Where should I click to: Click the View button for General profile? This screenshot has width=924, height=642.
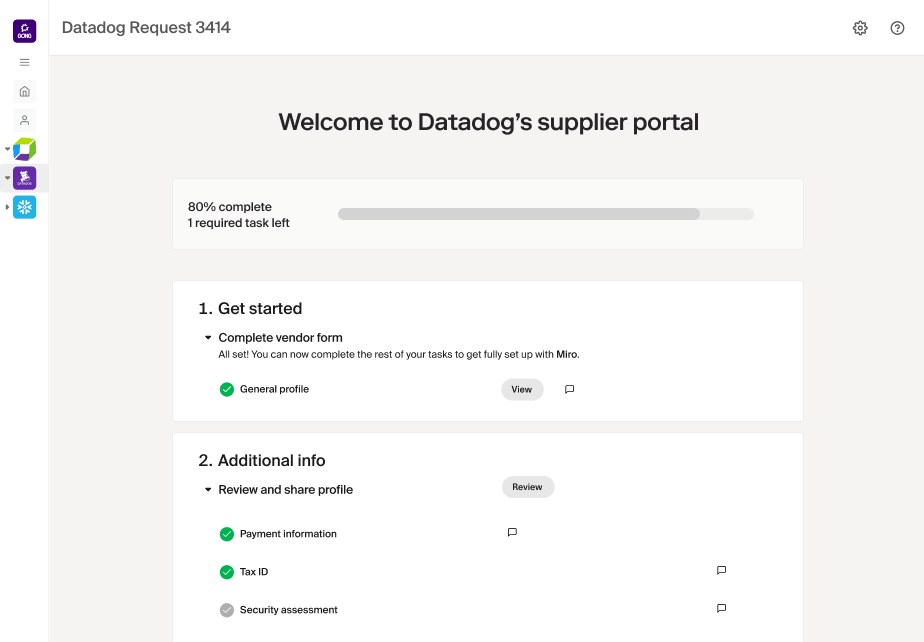click(x=522, y=389)
